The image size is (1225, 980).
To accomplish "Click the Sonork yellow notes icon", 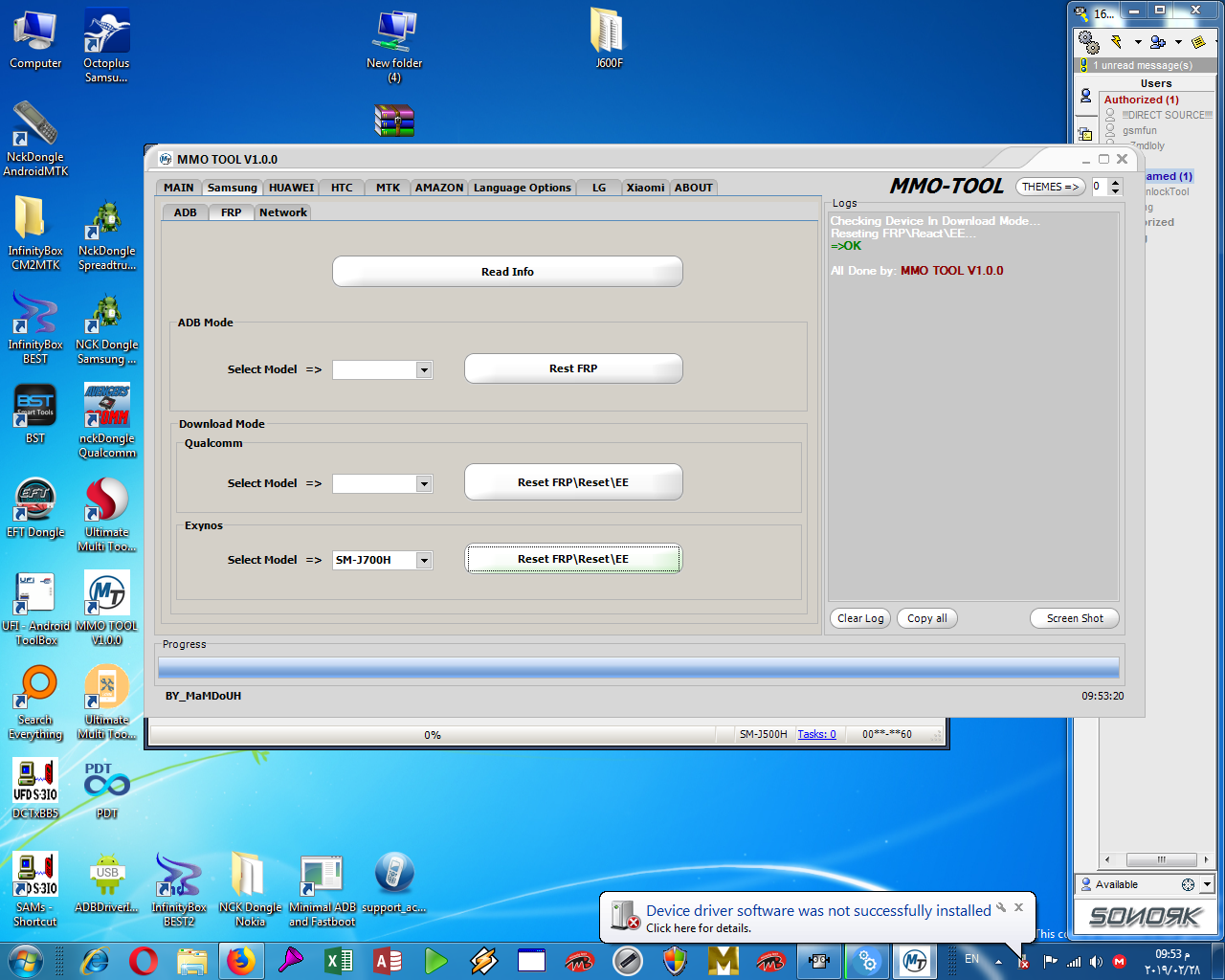I will [x=1198, y=42].
